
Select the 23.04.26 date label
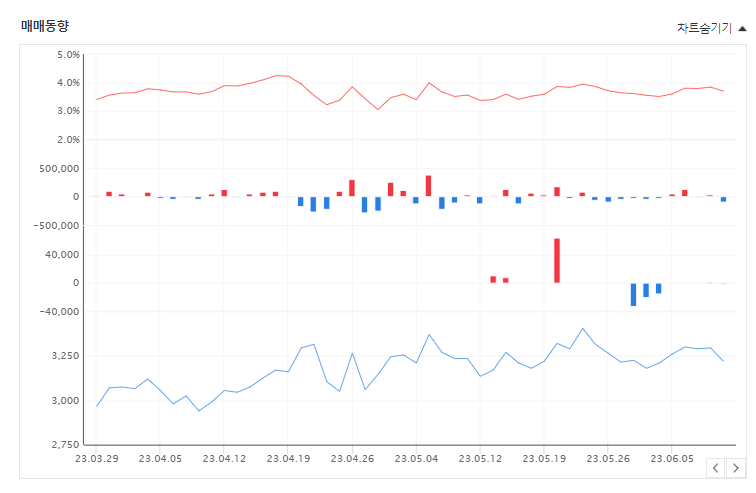352,458
